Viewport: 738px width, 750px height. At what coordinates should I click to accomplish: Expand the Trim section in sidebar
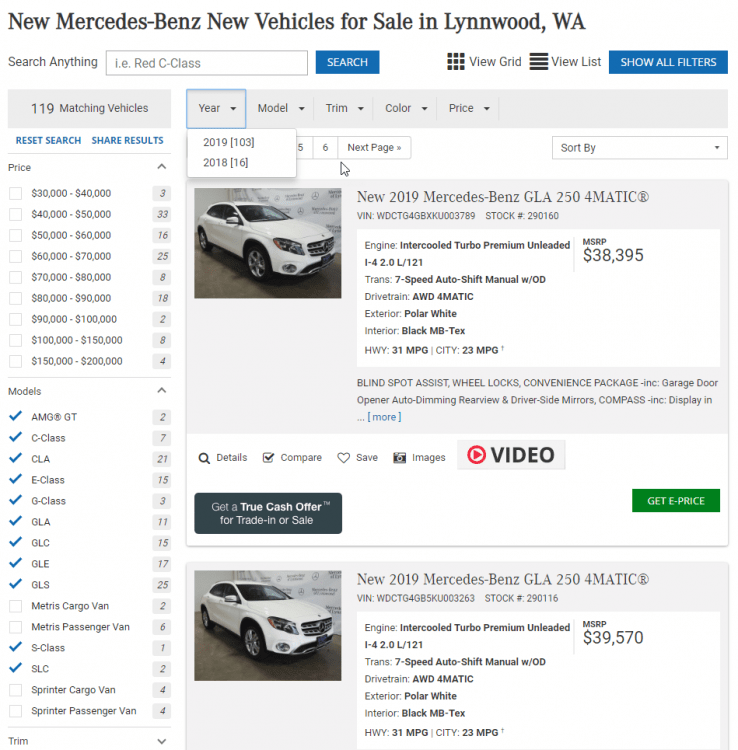pos(162,741)
